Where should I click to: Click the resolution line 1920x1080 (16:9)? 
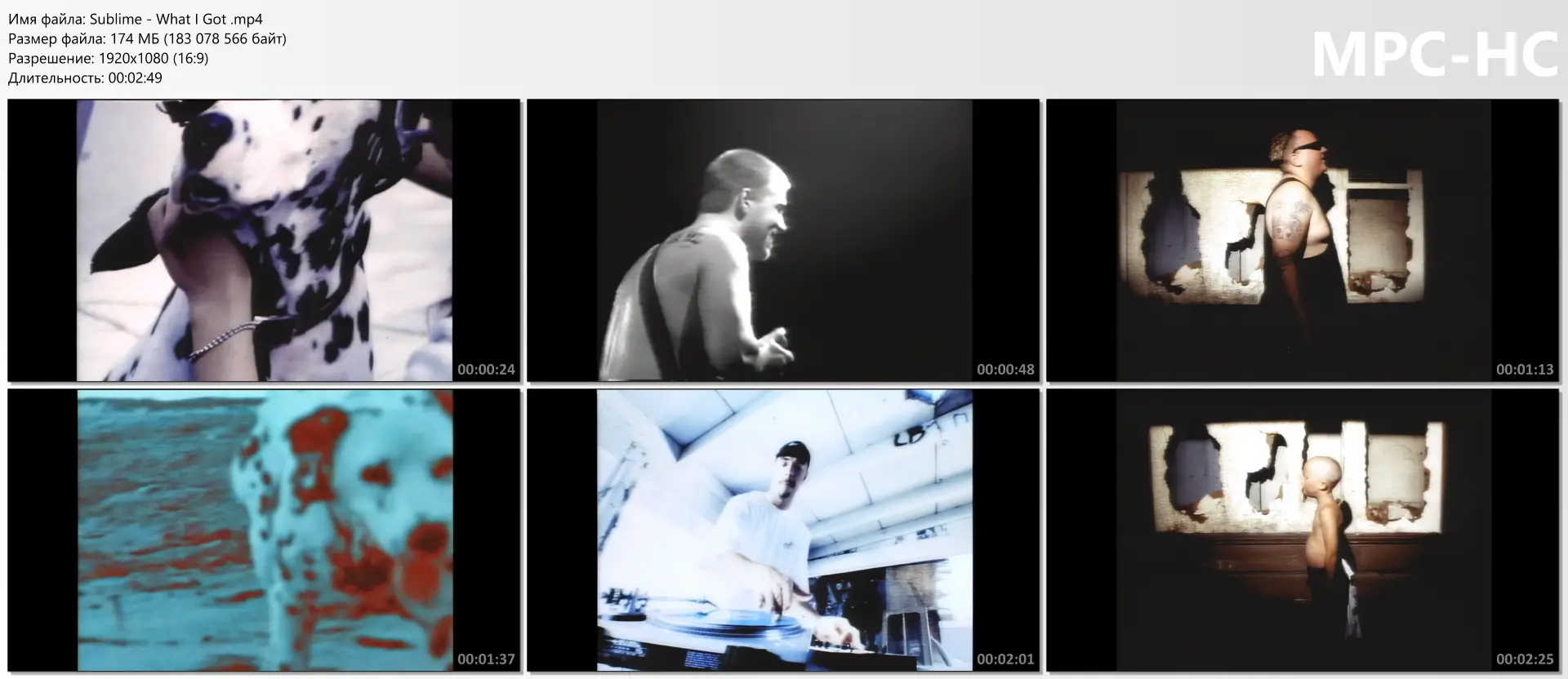[109, 58]
